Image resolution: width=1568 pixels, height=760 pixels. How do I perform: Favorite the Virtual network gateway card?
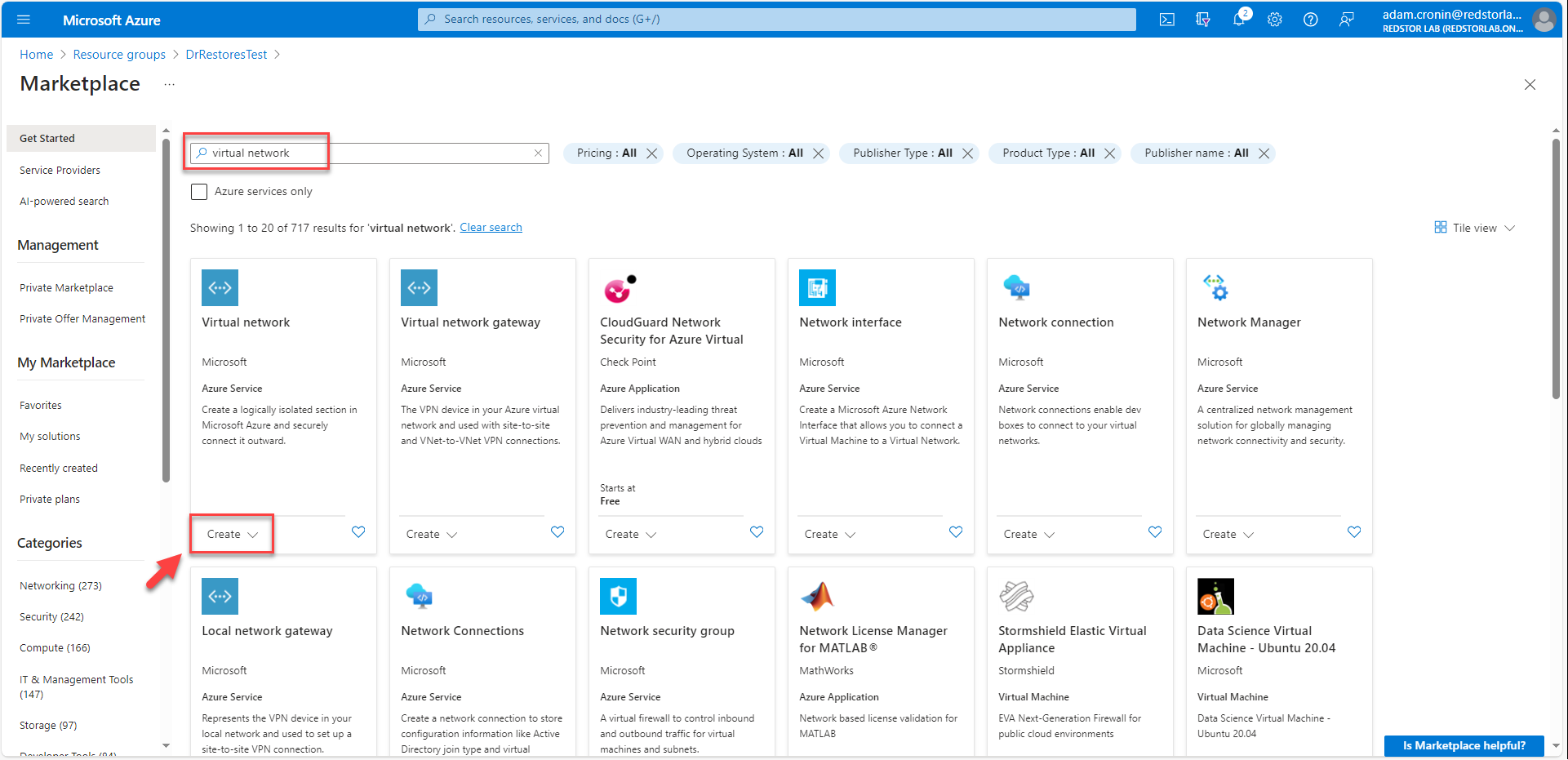click(557, 532)
